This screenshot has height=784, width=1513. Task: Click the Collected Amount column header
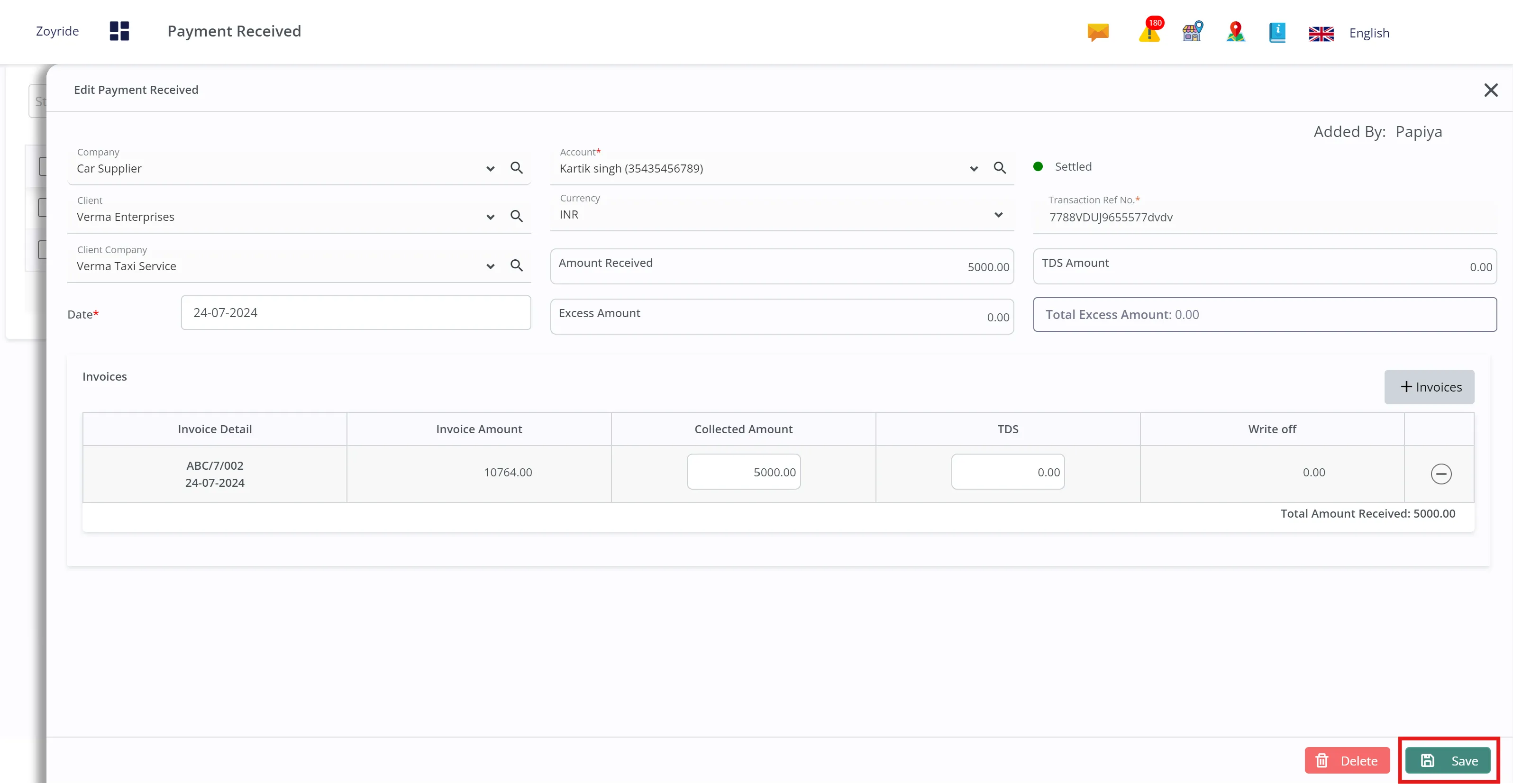(744, 429)
